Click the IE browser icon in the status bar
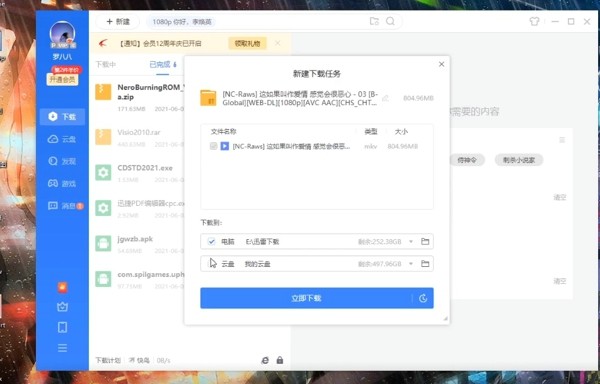This screenshot has width=600, height=384. (265, 360)
